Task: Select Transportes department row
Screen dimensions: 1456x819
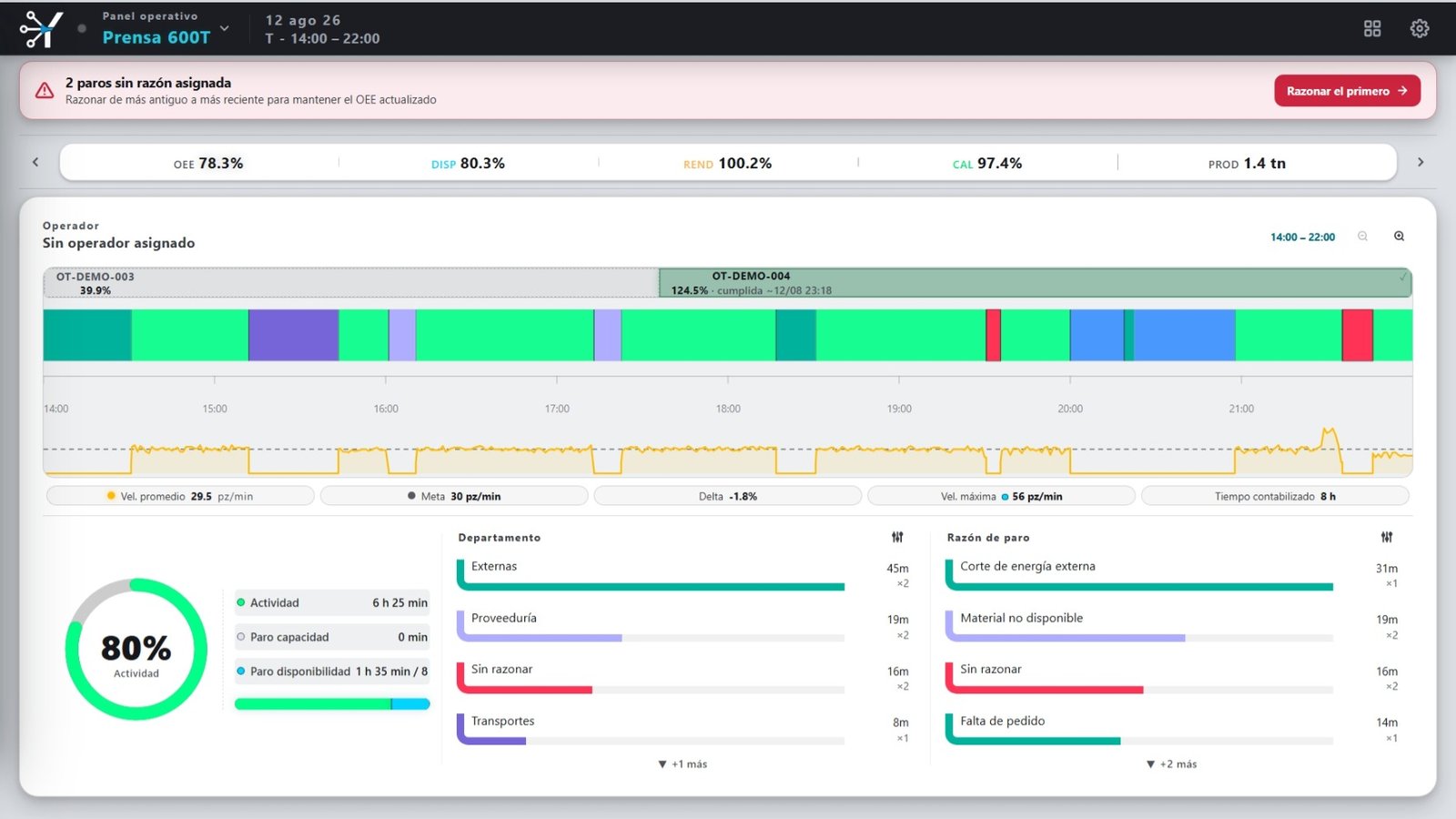Action: click(683, 730)
